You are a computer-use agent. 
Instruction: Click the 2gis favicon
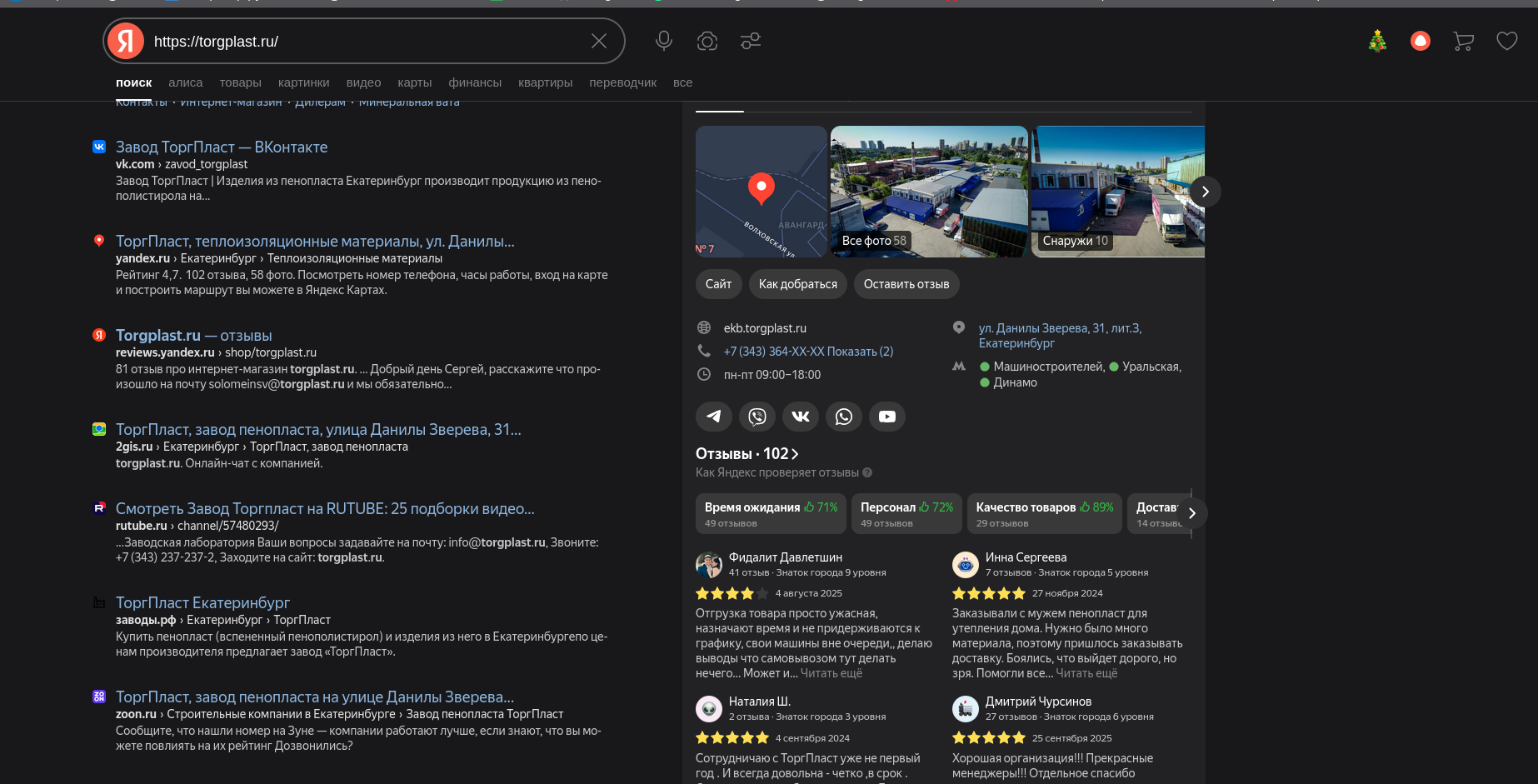99,429
